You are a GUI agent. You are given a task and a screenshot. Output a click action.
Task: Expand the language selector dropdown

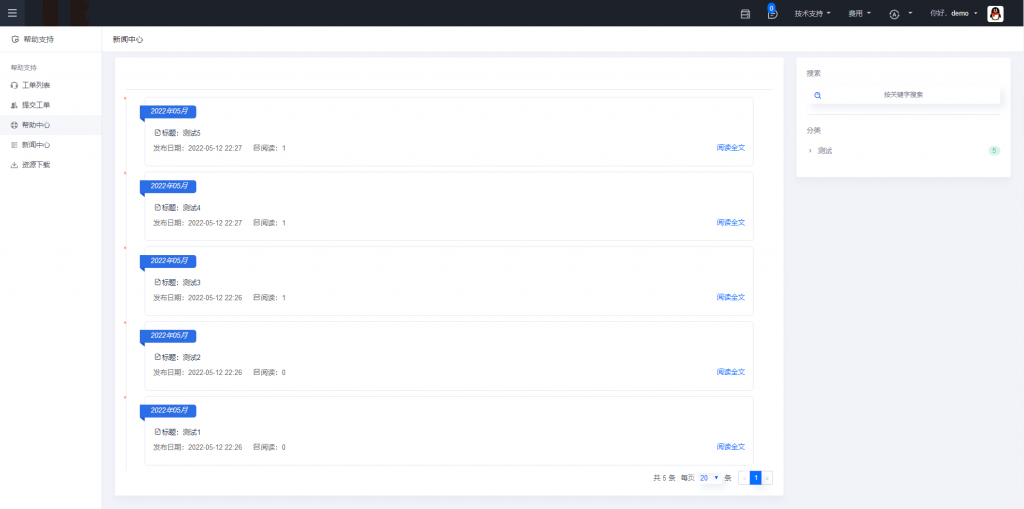point(900,14)
